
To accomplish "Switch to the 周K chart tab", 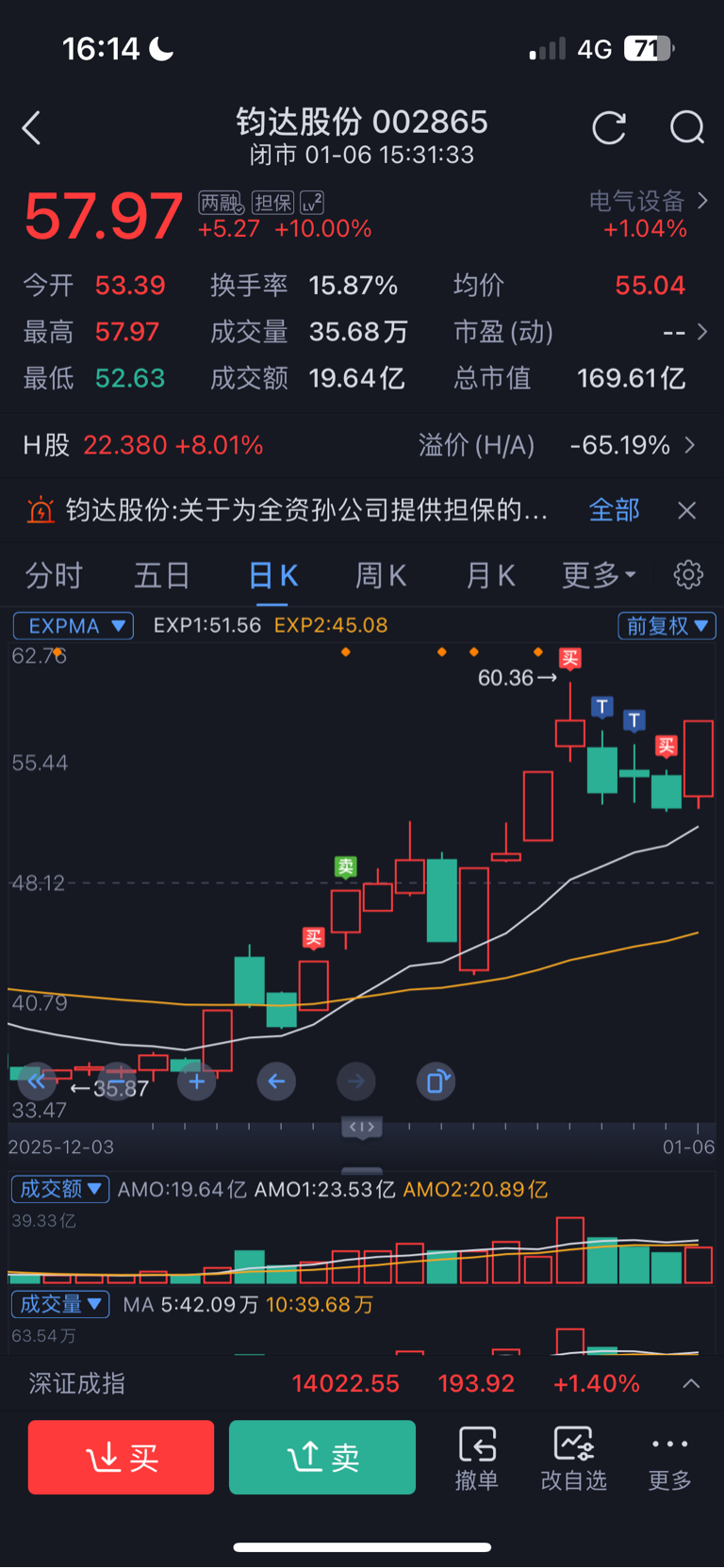I will (x=381, y=575).
